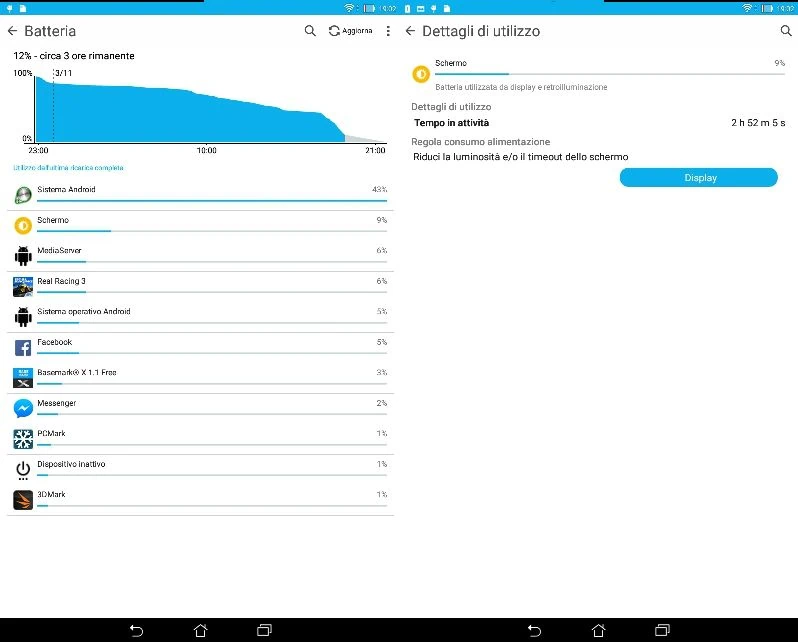Open the 3DMark app icon entry

[x=23, y=500]
